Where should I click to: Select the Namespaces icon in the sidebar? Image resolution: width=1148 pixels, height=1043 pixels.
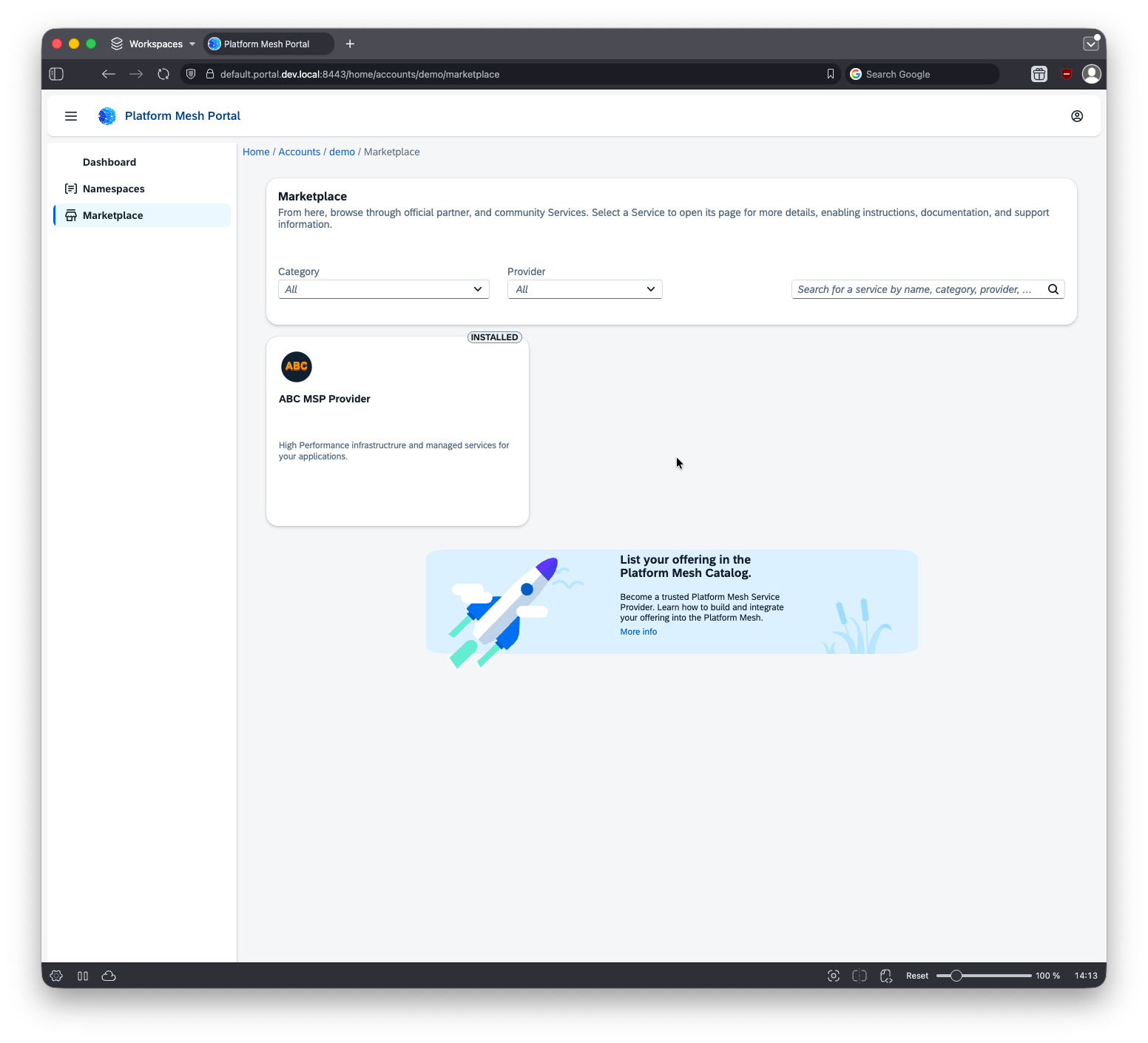71,189
